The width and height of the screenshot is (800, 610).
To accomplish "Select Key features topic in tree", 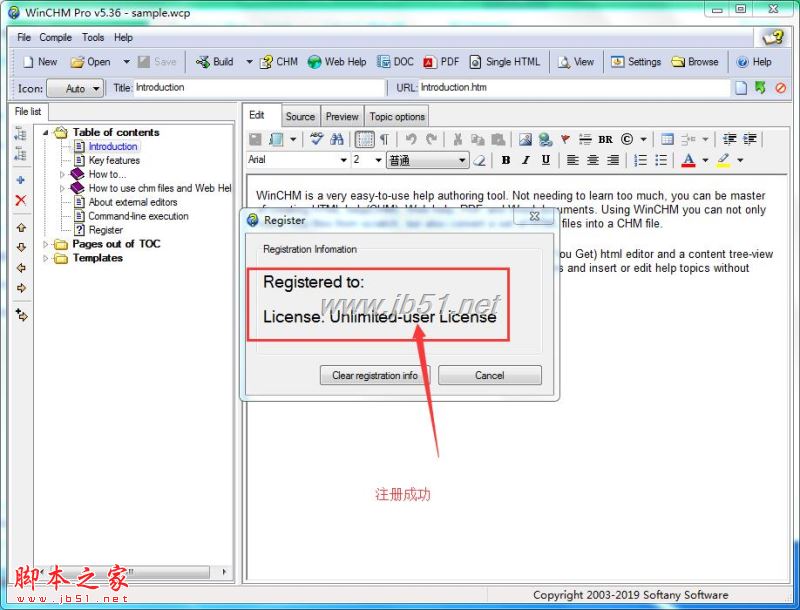I will tap(114, 160).
